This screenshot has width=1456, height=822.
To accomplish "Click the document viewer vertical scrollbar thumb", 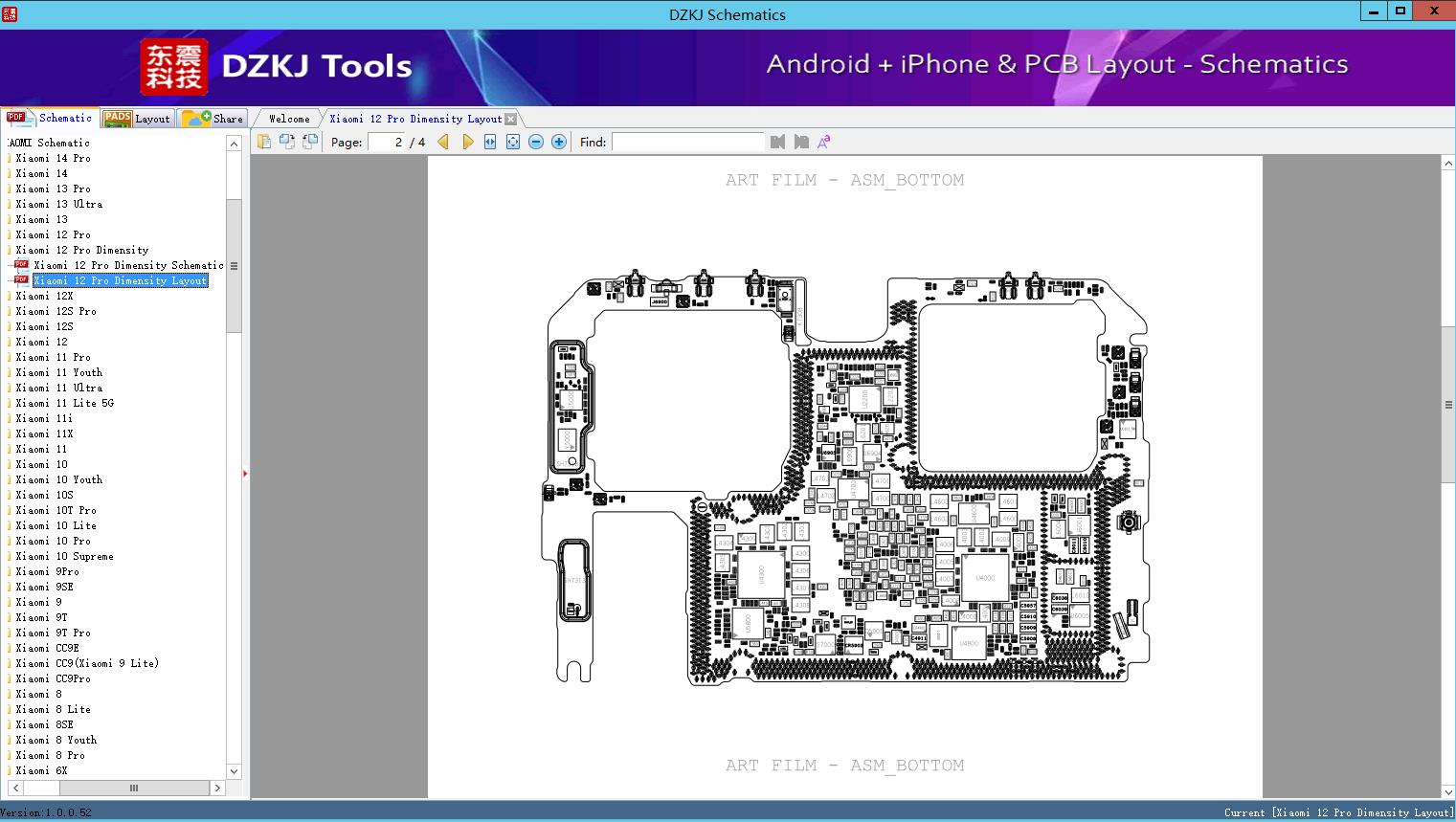I will point(1448,405).
